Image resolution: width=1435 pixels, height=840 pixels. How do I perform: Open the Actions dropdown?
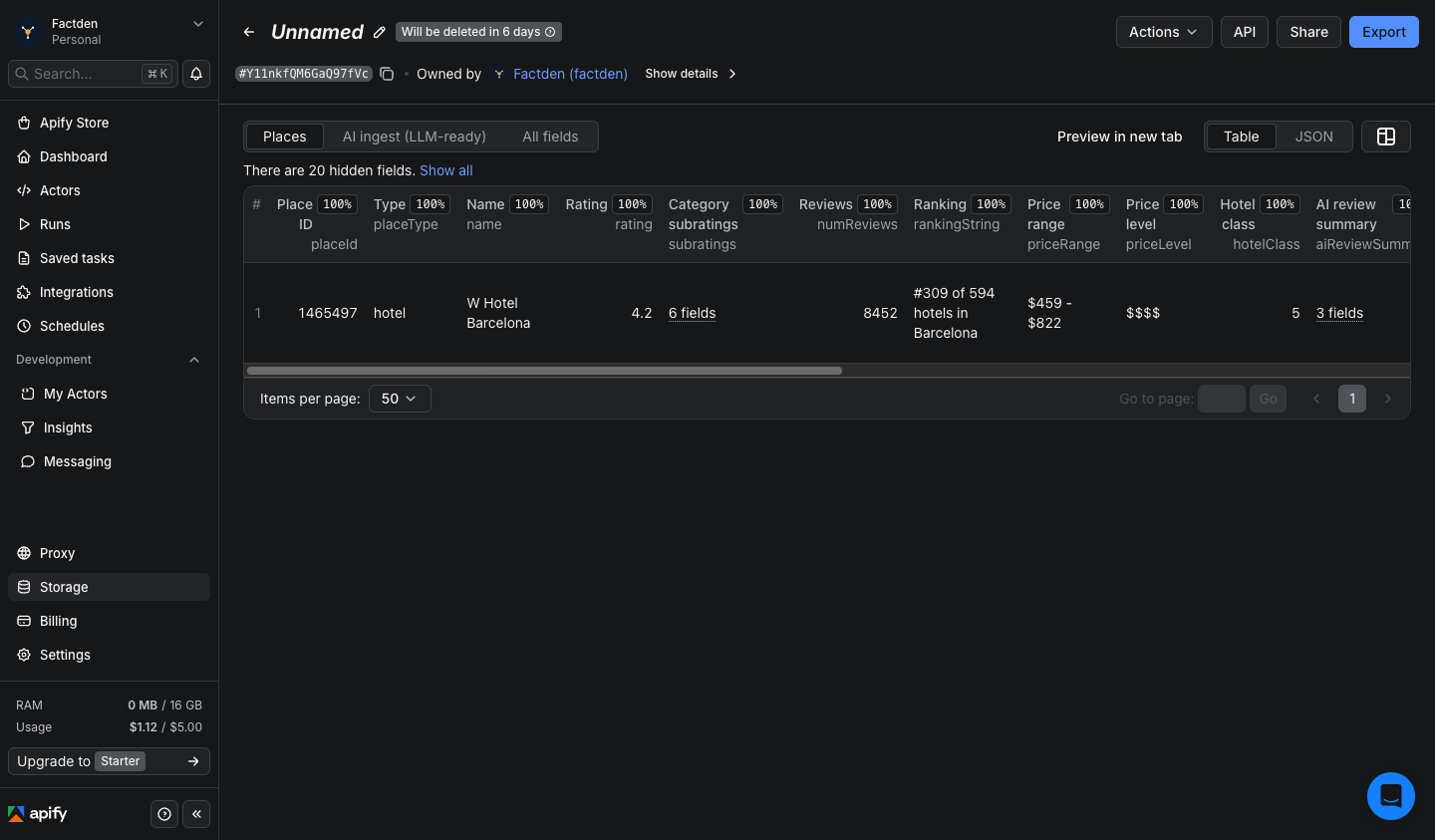point(1163,32)
